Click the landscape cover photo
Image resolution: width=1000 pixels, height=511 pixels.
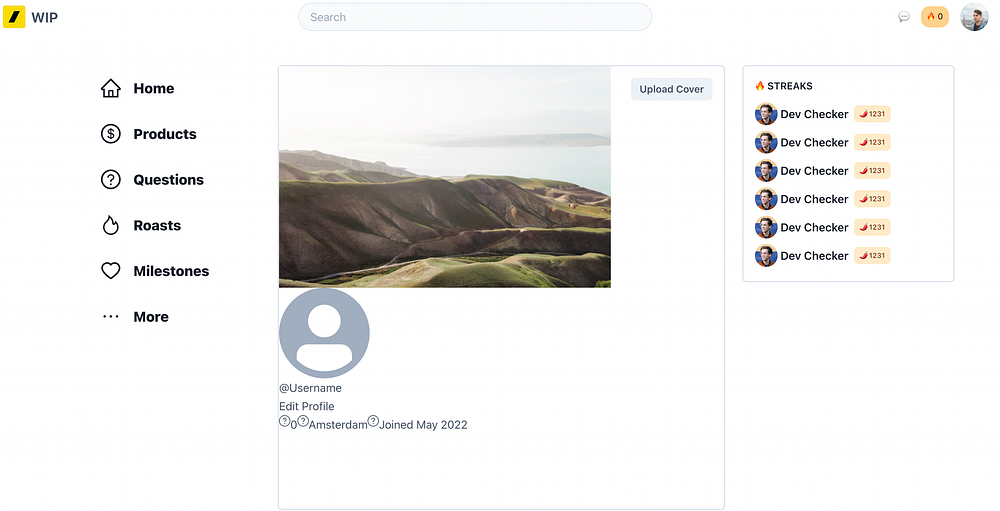pyautogui.click(x=445, y=177)
